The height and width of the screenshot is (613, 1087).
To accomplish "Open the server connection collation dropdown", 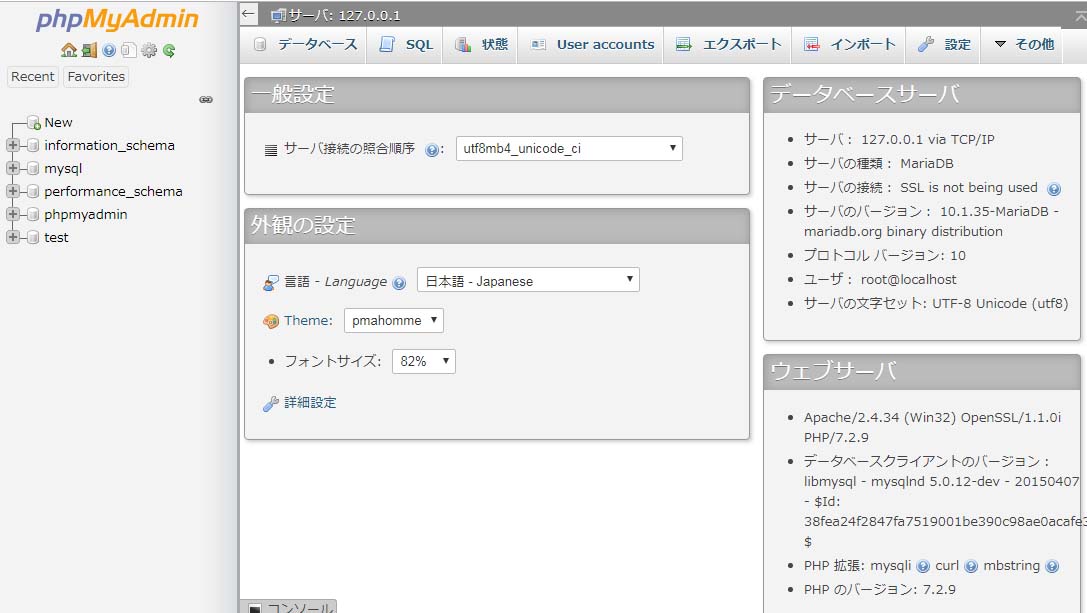I will coord(569,149).
